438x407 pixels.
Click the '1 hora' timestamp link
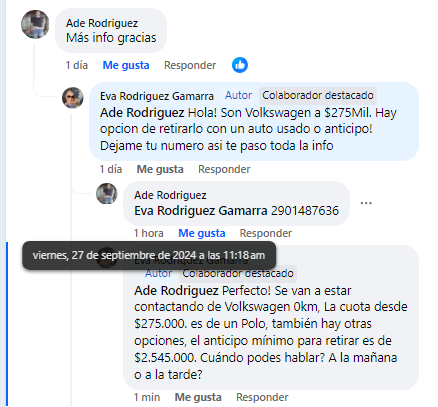click(148, 233)
